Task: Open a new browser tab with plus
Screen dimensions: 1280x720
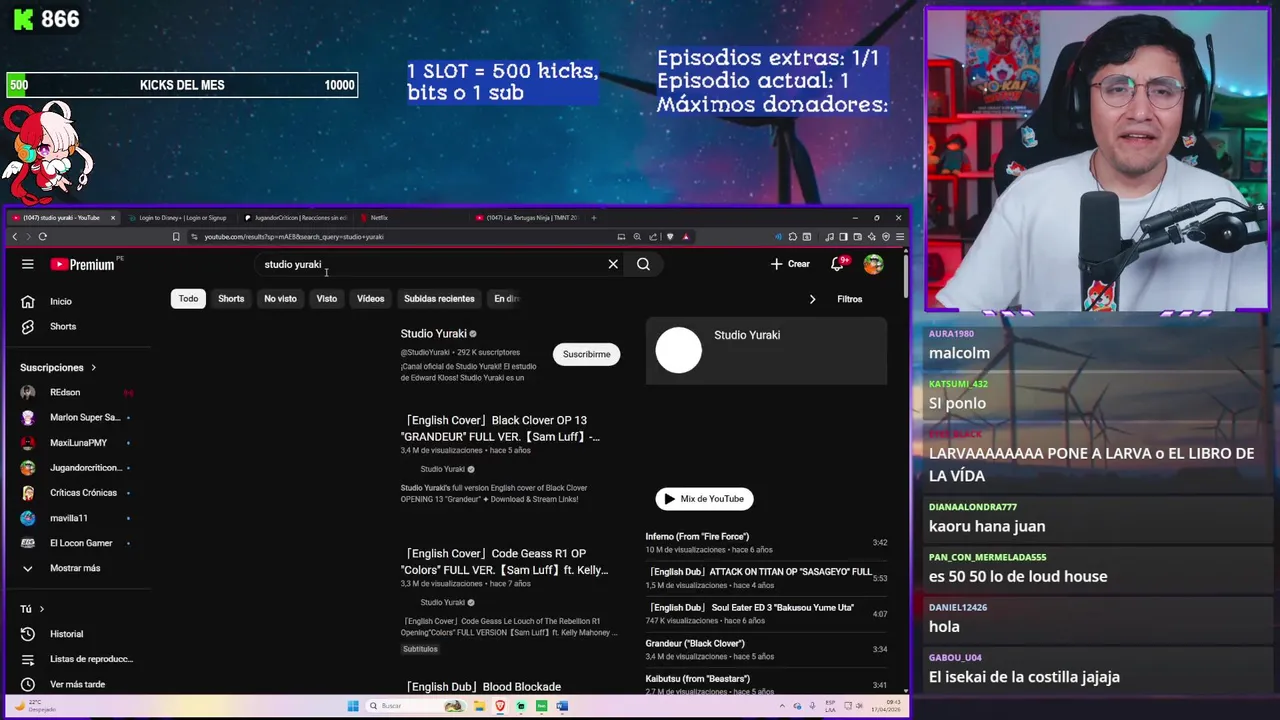Action: pos(594,217)
